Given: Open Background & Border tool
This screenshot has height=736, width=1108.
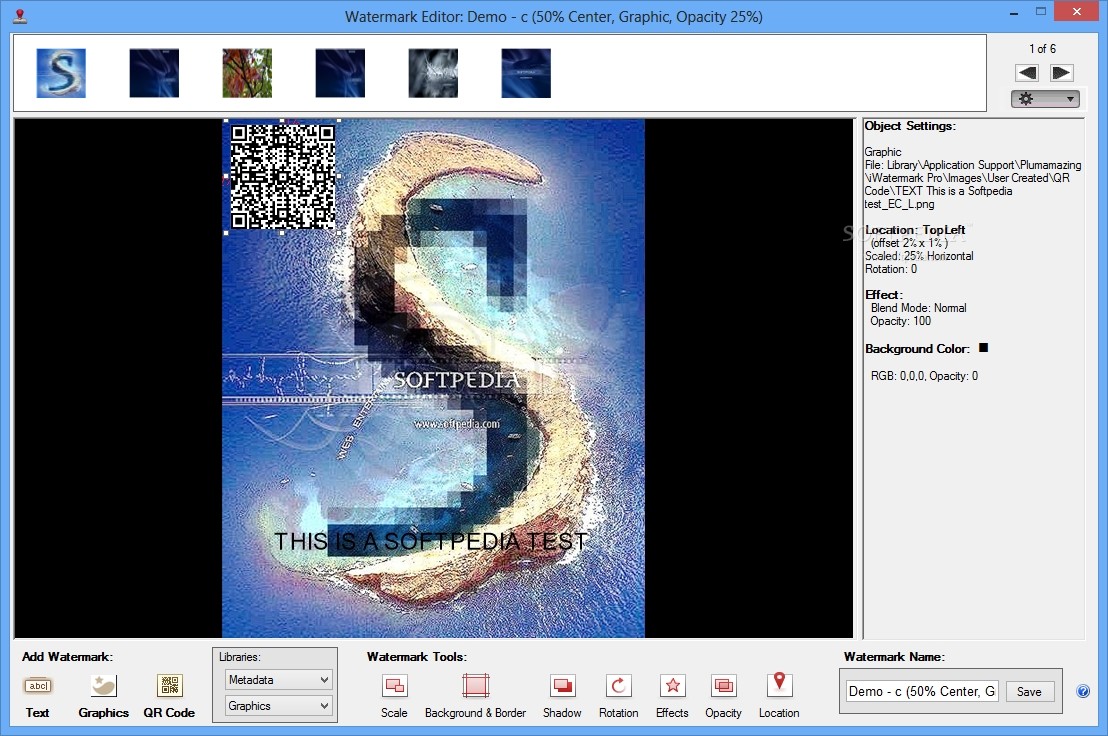Looking at the screenshot, I should (476, 686).
